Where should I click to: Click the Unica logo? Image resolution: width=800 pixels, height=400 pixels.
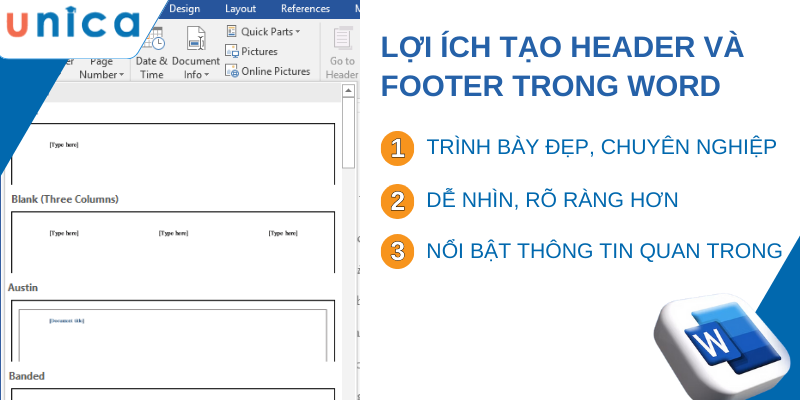tap(73, 23)
